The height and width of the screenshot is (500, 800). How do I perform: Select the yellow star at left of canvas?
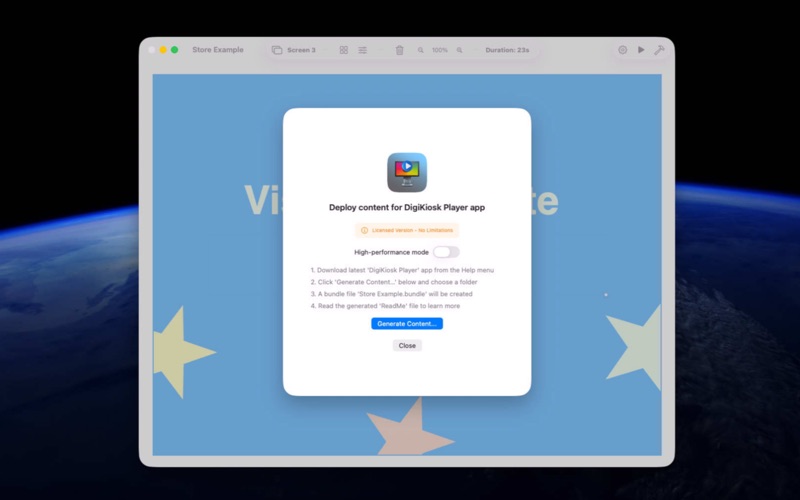(181, 352)
